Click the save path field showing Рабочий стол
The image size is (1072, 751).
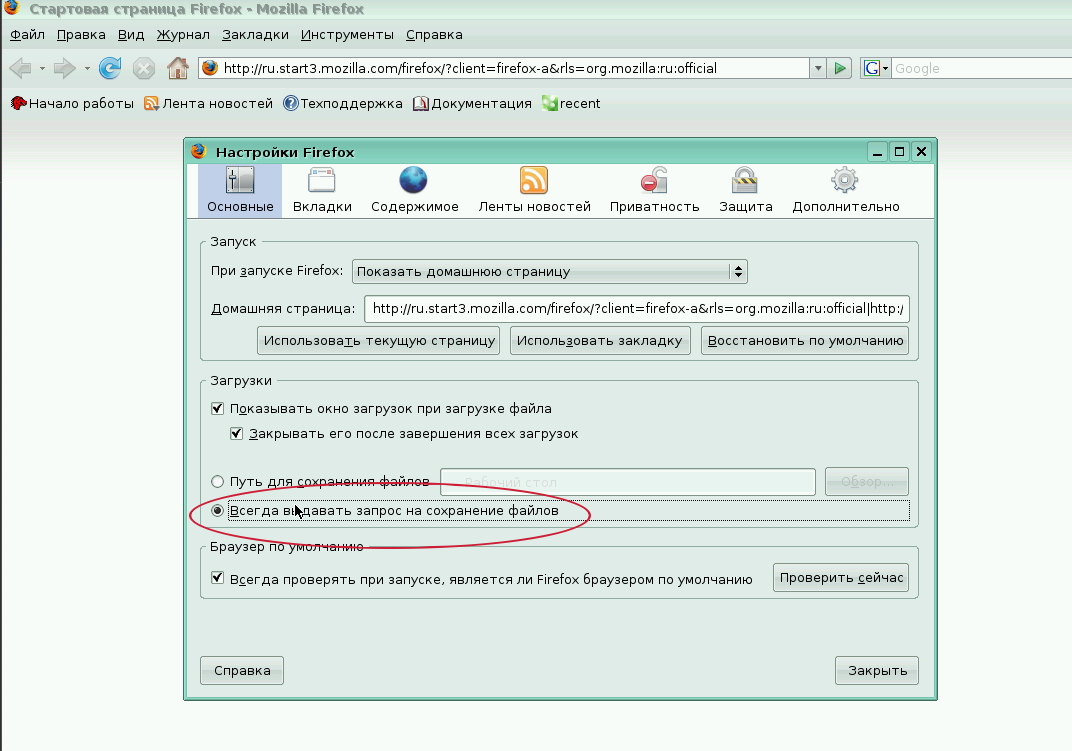(x=628, y=482)
